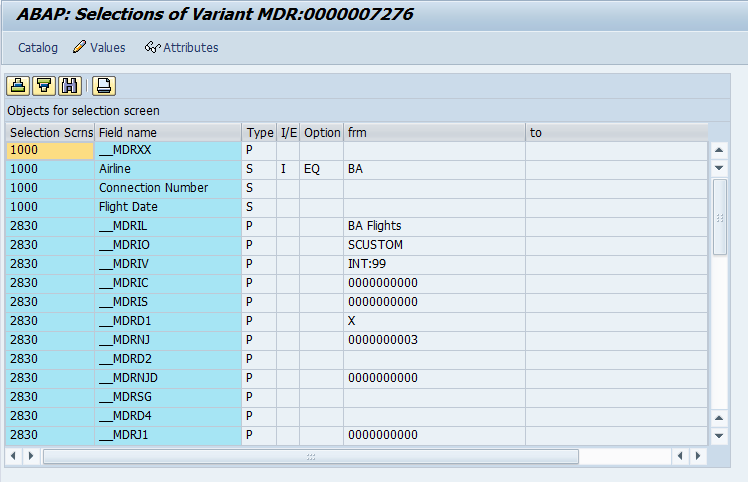Select the frm column header

tap(435, 133)
